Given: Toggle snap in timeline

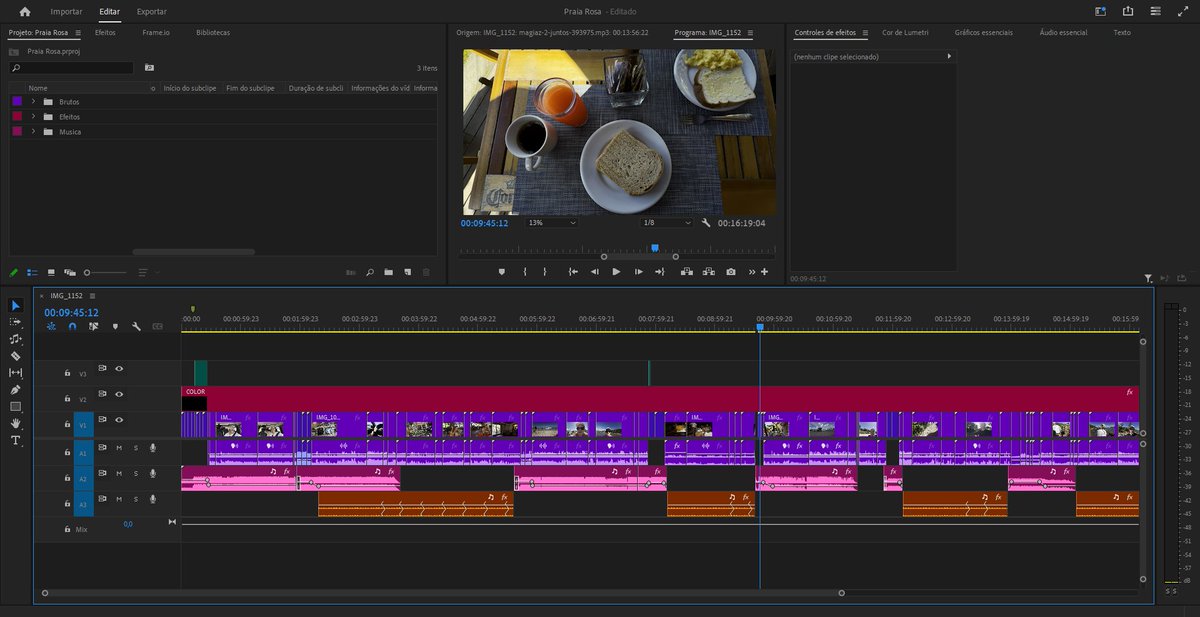Looking at the screenshot, I should [72, 326].
